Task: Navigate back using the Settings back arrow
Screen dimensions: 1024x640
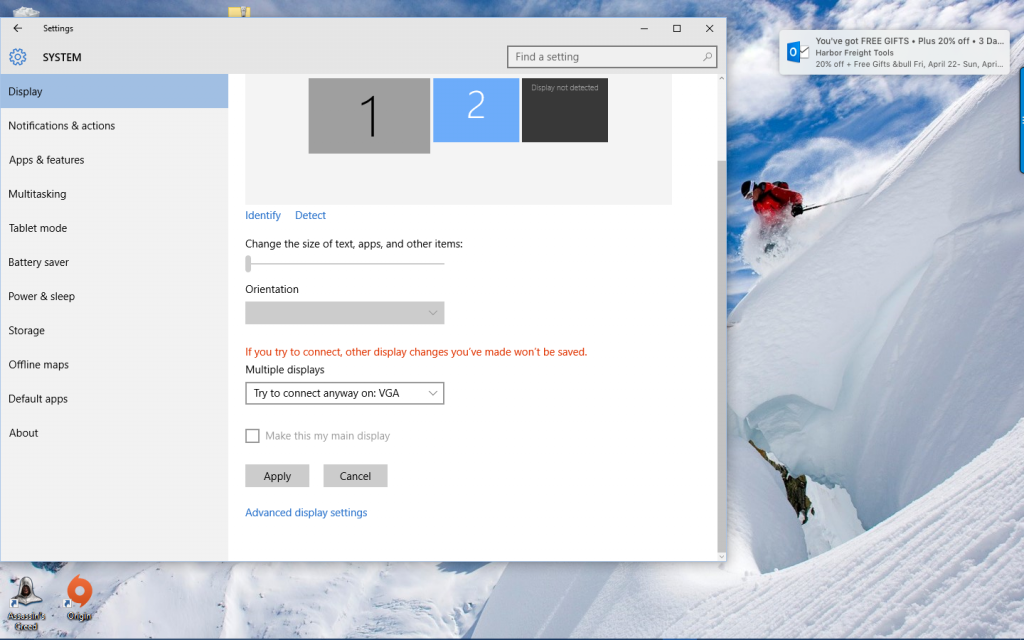Action: [x=17, y=28]
